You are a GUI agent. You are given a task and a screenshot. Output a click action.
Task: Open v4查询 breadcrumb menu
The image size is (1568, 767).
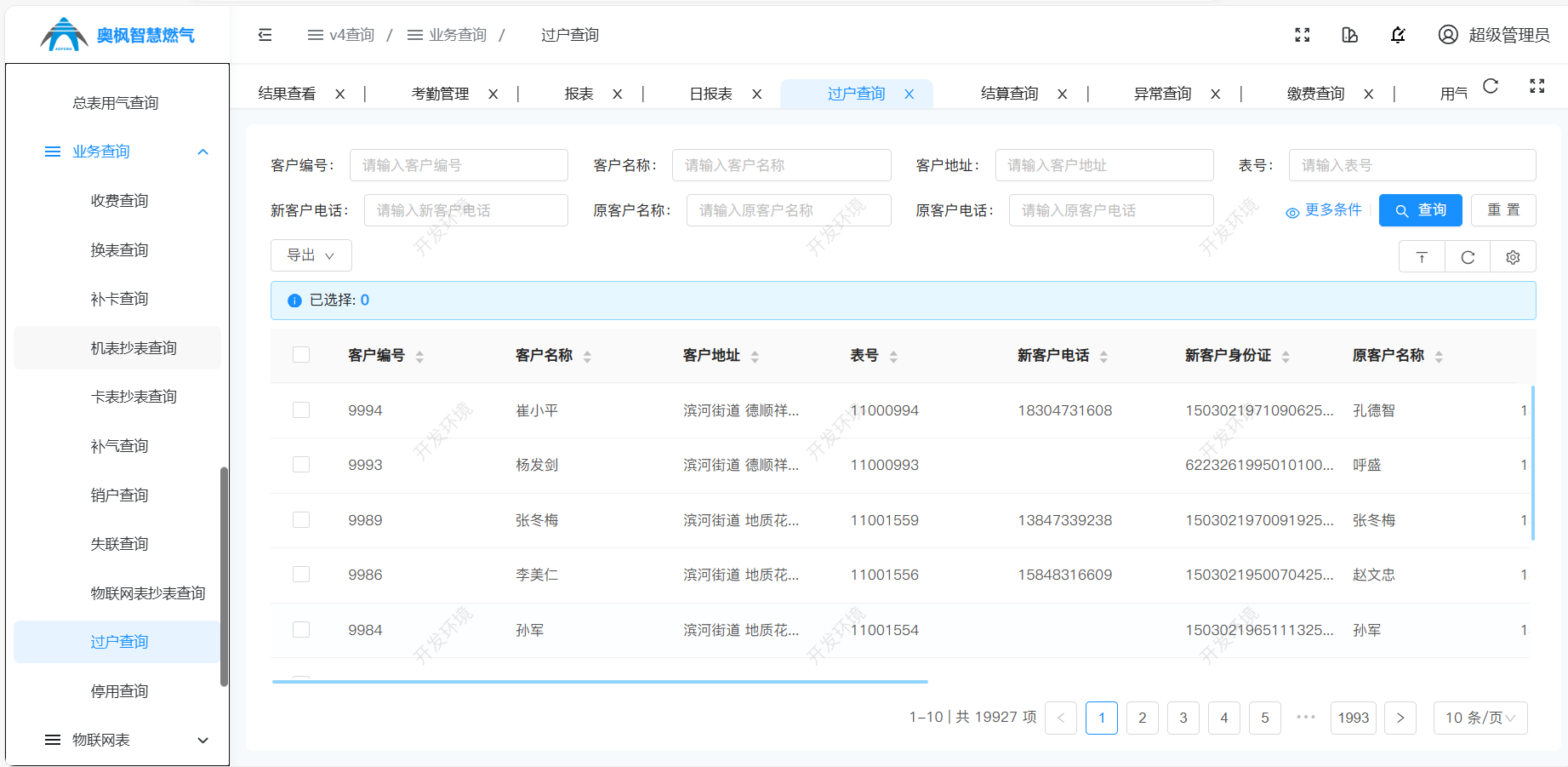[341, 35]
